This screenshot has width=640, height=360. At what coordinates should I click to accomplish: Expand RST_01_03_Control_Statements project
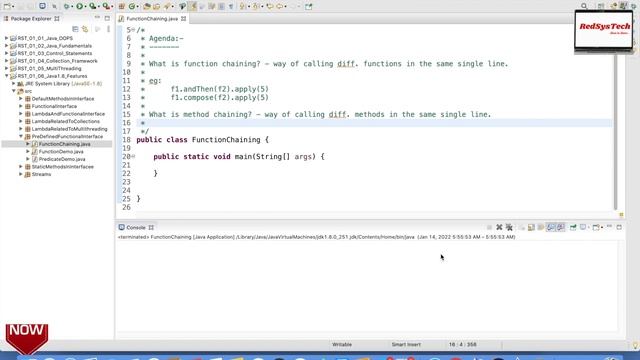(6, 53)
